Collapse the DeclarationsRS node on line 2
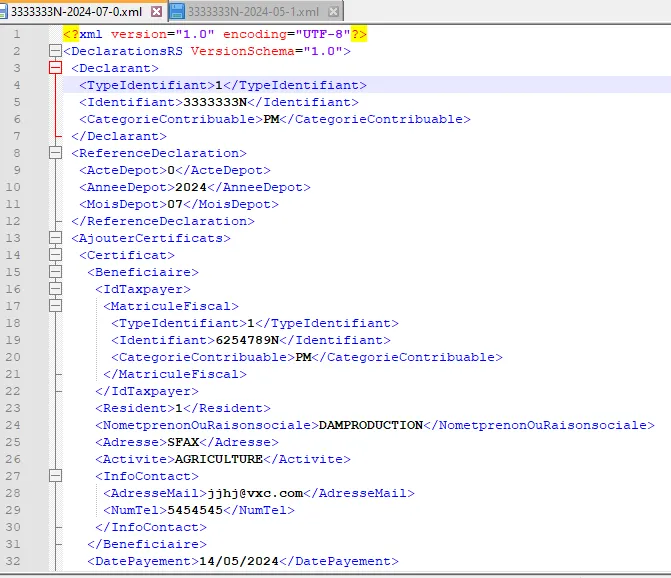Screen dimensions: 671x578 point(55,51)
